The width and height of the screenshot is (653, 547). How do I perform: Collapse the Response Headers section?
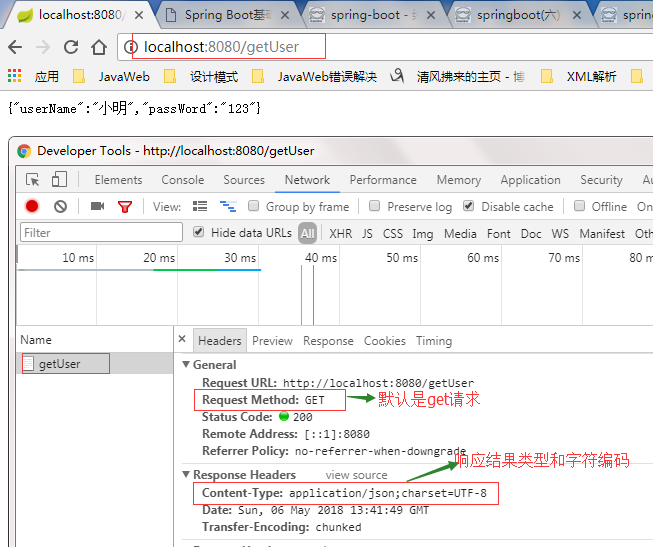pos(186,474)
